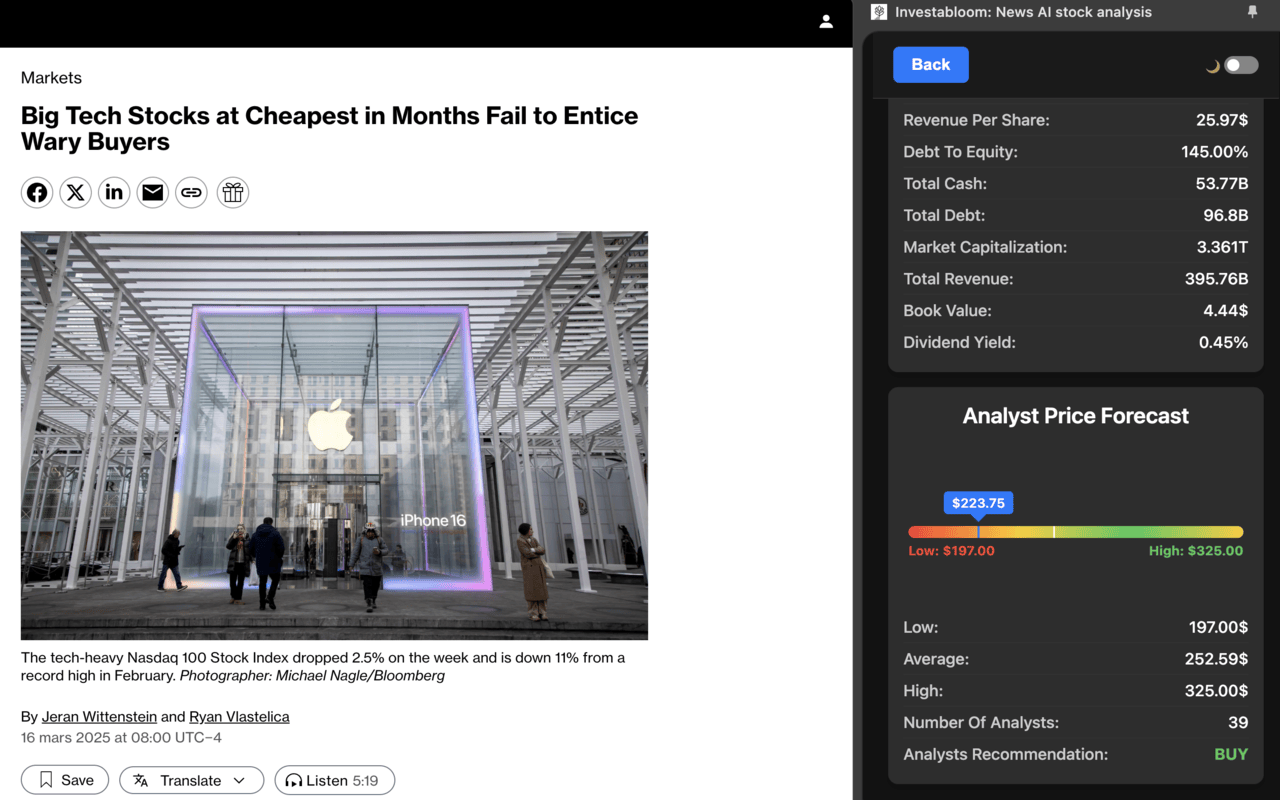Click the Market Capitalization label
The width and height of the screenshot is (1280, 800).
(x=985, y=247)
